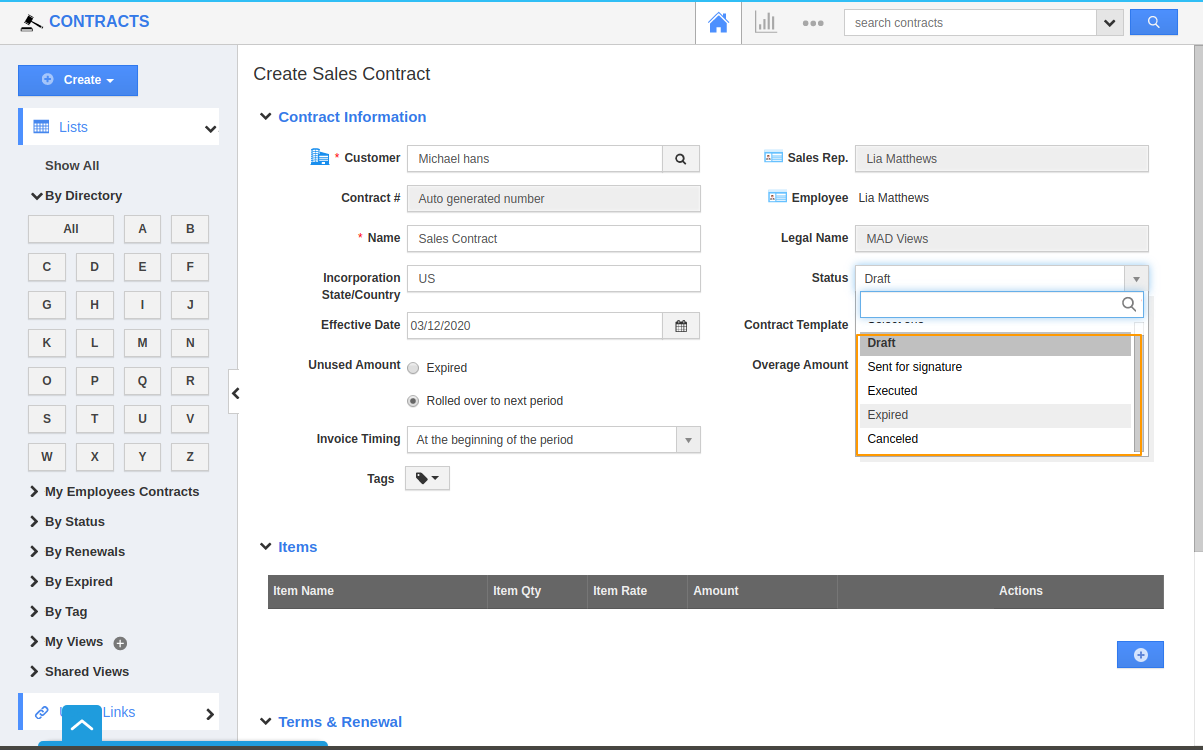Click the Item Name column header
The width and height of the screenshot is (1203, 750).
378,591
